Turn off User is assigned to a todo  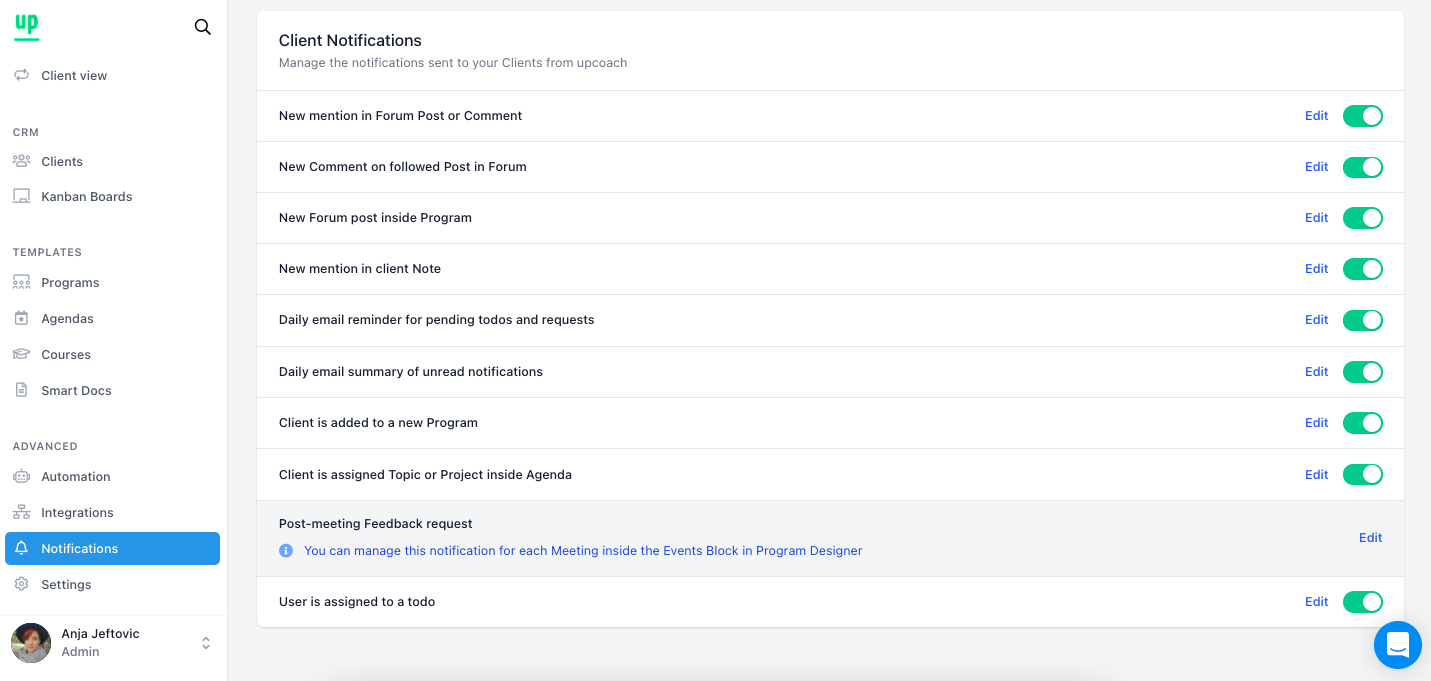1362,602
